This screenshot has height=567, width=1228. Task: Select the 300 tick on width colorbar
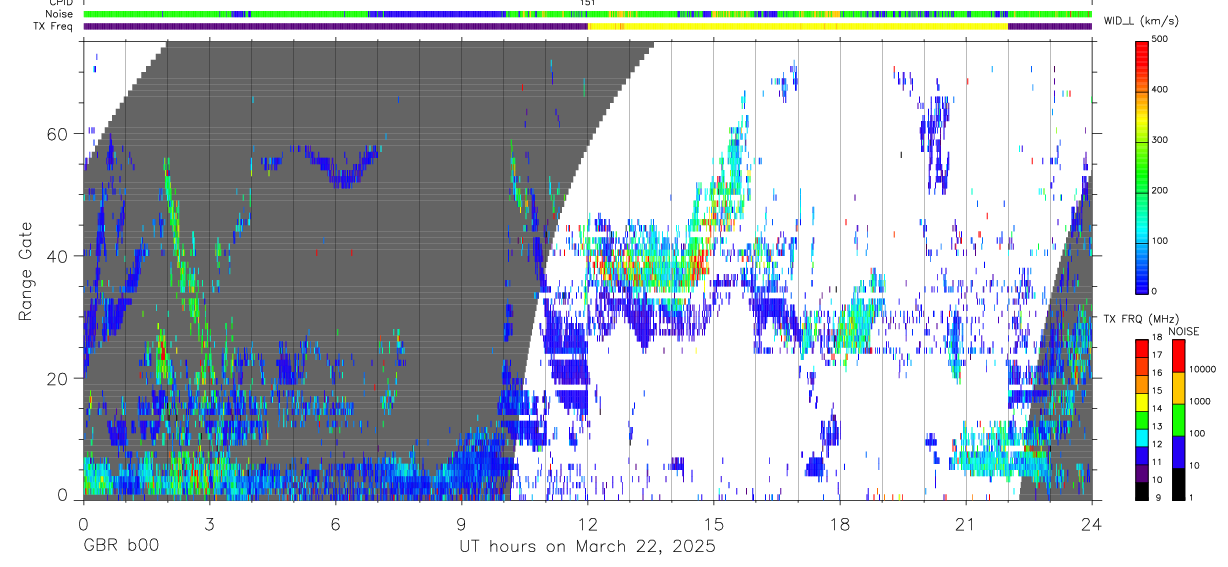[1161, 140]
